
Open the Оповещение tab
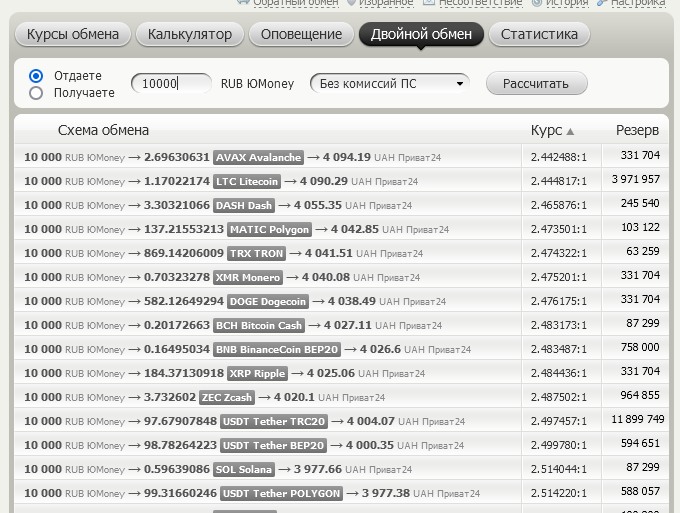[301, 34]
